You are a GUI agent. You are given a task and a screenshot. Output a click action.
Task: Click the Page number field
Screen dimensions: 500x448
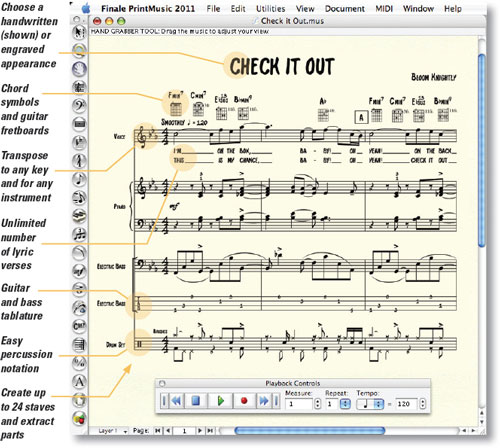point(184,431)
